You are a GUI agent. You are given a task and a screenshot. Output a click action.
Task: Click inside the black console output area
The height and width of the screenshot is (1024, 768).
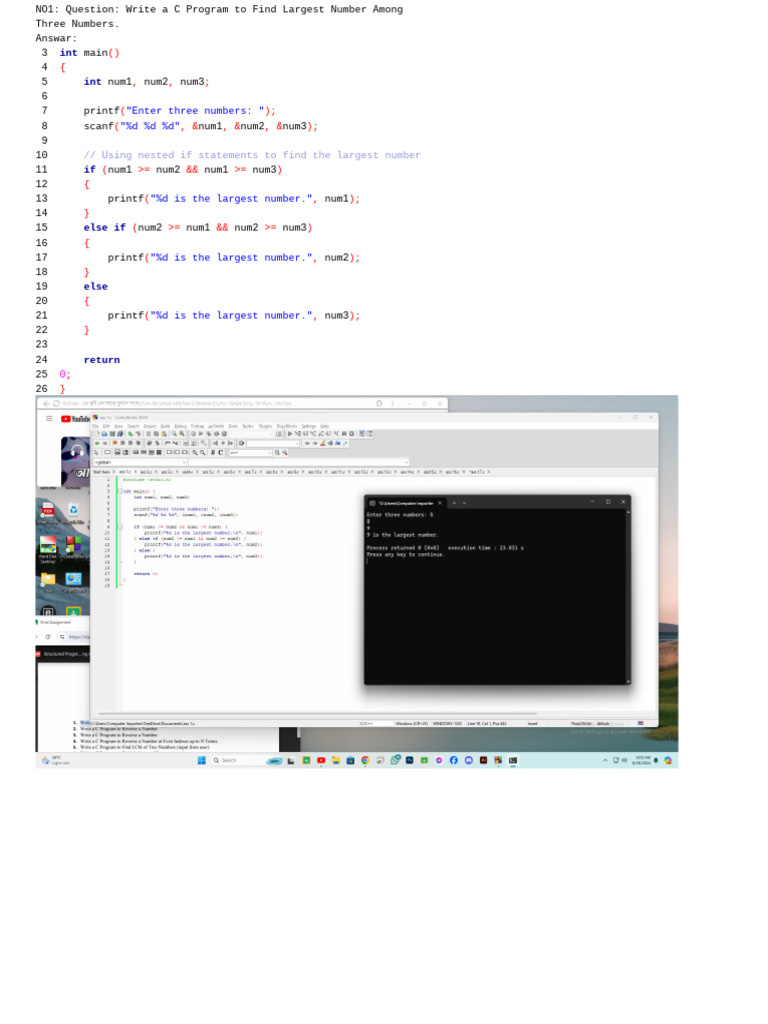(x=497, y=620)
